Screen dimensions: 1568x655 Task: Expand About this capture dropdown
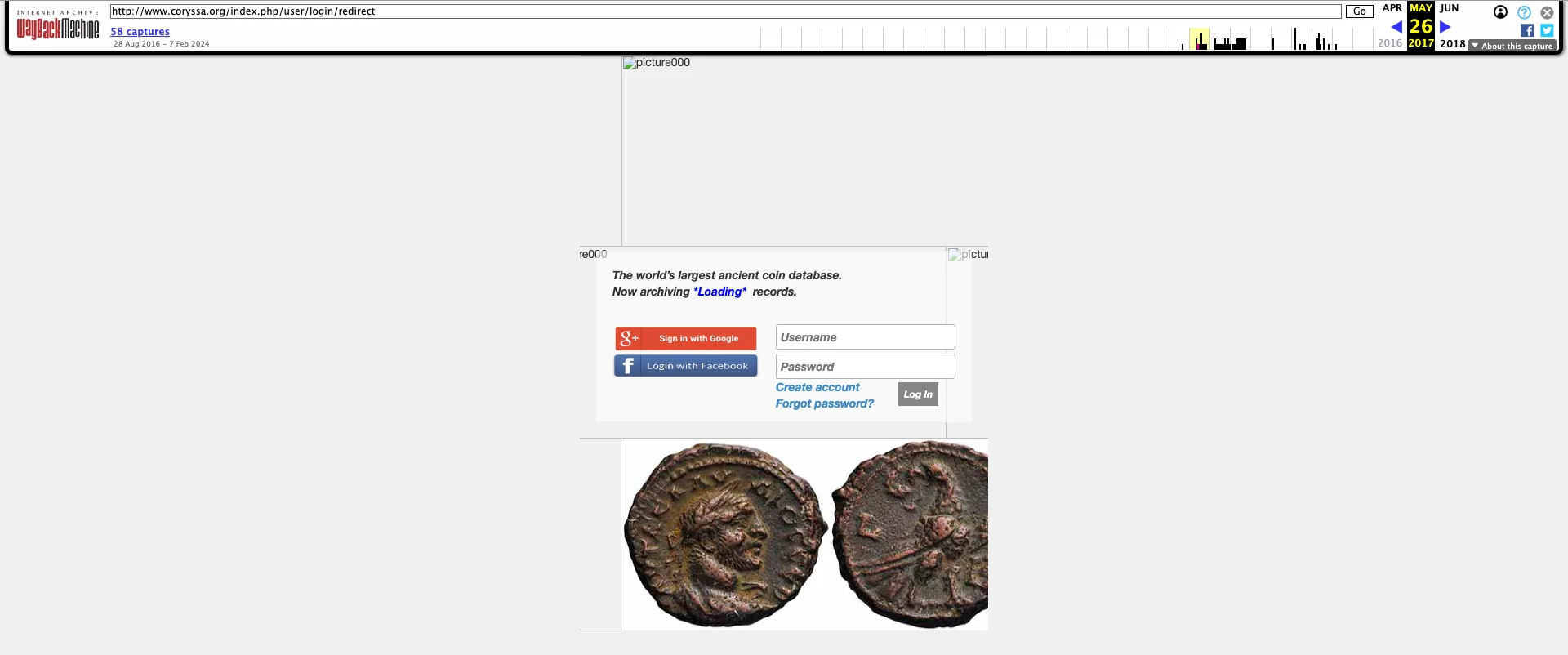coord(1512,46)
